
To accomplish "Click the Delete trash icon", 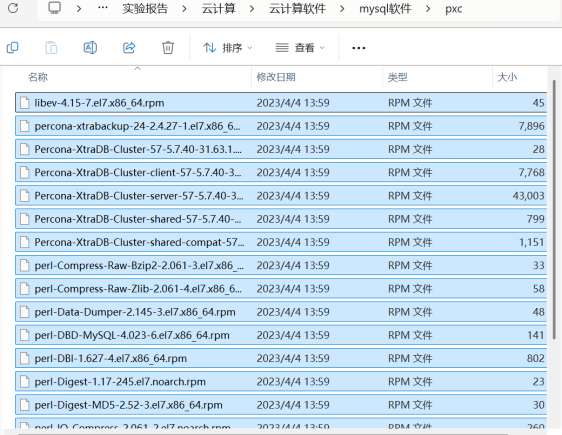I will point(168,47).
